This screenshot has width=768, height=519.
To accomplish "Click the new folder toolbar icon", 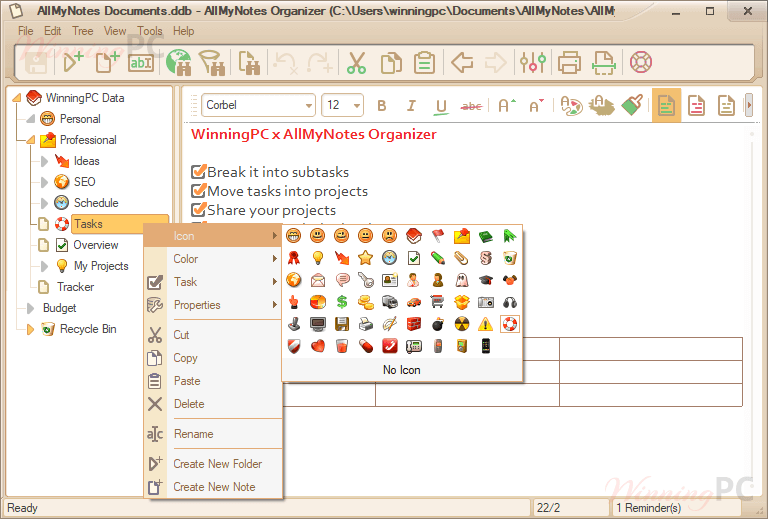I will coord(73,63).
